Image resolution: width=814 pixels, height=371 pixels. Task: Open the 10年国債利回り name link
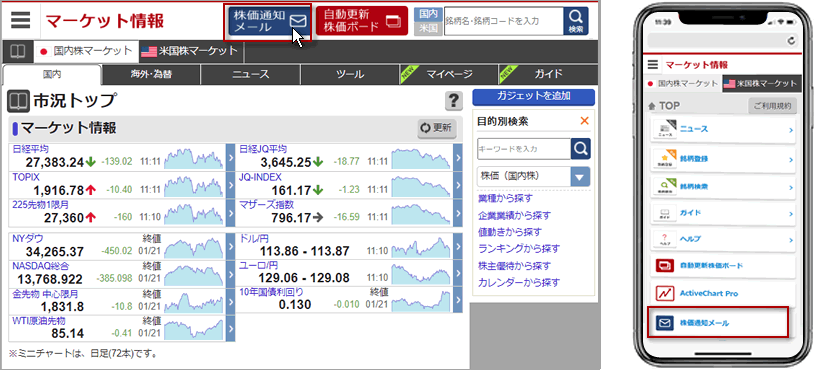tap(272, 292)
